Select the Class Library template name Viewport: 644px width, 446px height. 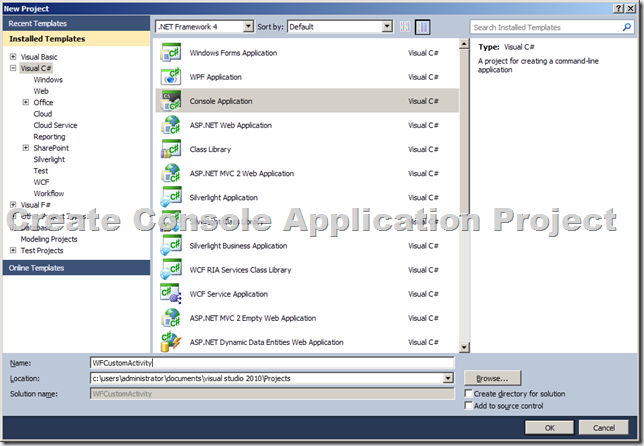tap(210, 149)
